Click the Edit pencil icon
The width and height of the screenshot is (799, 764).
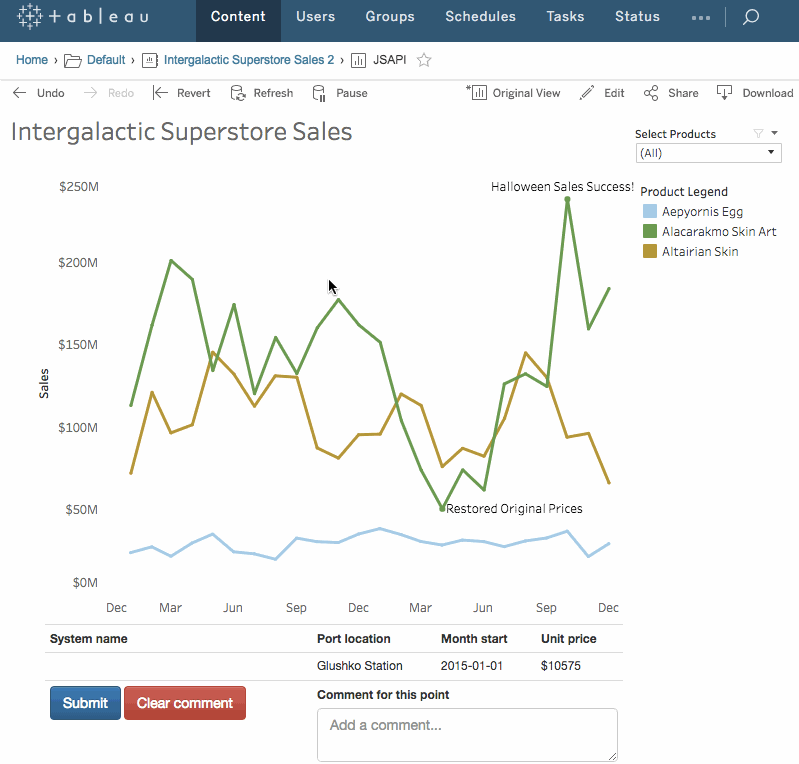[587, 93]
